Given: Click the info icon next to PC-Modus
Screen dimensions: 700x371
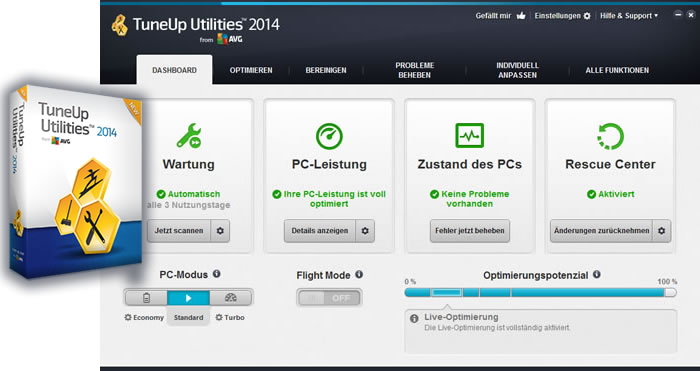Looking at the screenshot, I should tap(217, 274).
